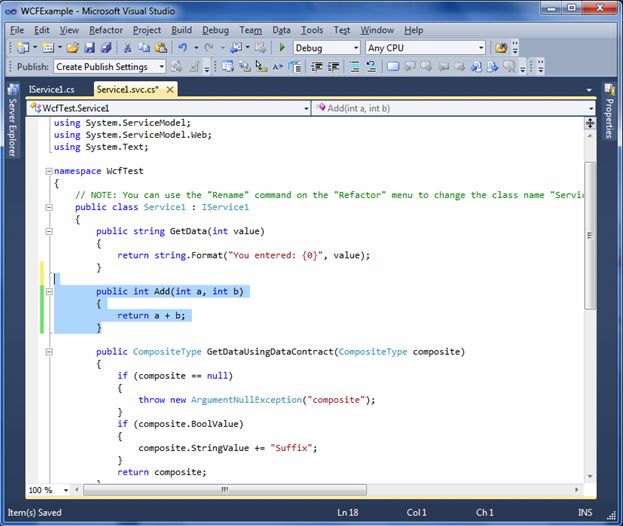Open the Refactor menu
This screenshot has height=526, width=623.
click(106, 30)
